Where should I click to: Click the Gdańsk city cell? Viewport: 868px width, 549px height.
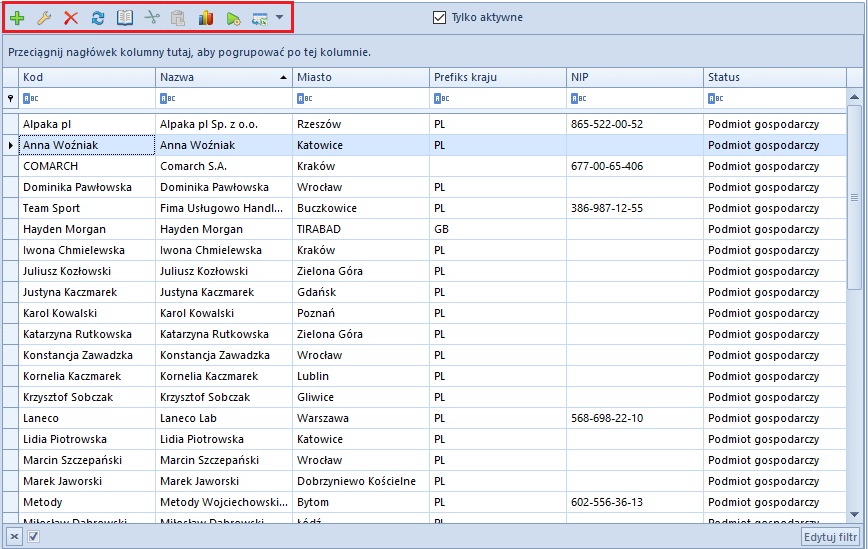361,292
